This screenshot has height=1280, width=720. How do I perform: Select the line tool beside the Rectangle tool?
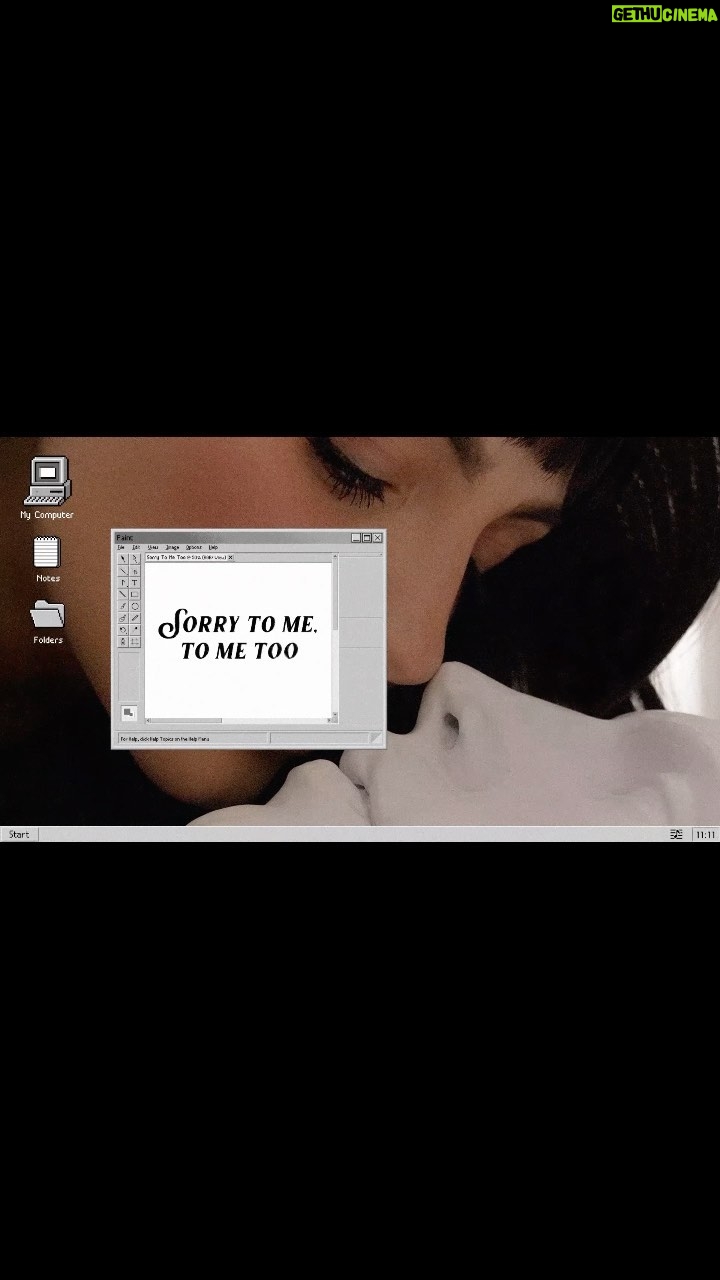pyautogui.click(x=123, y=594)
